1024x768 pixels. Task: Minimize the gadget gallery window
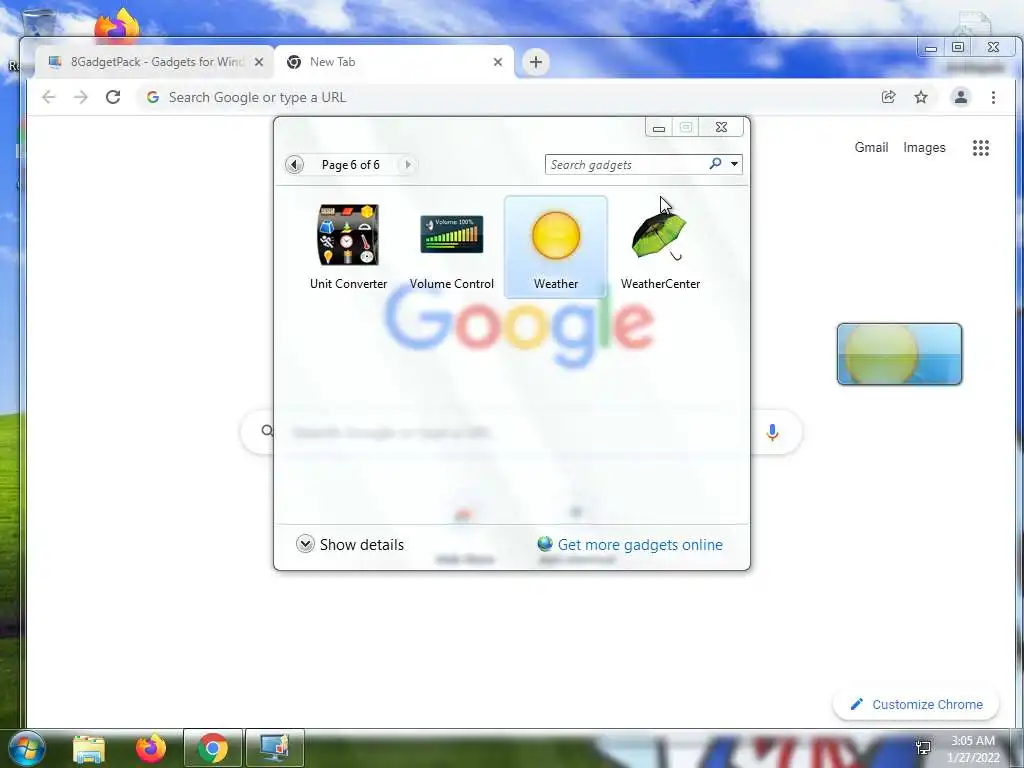[659, 127]
